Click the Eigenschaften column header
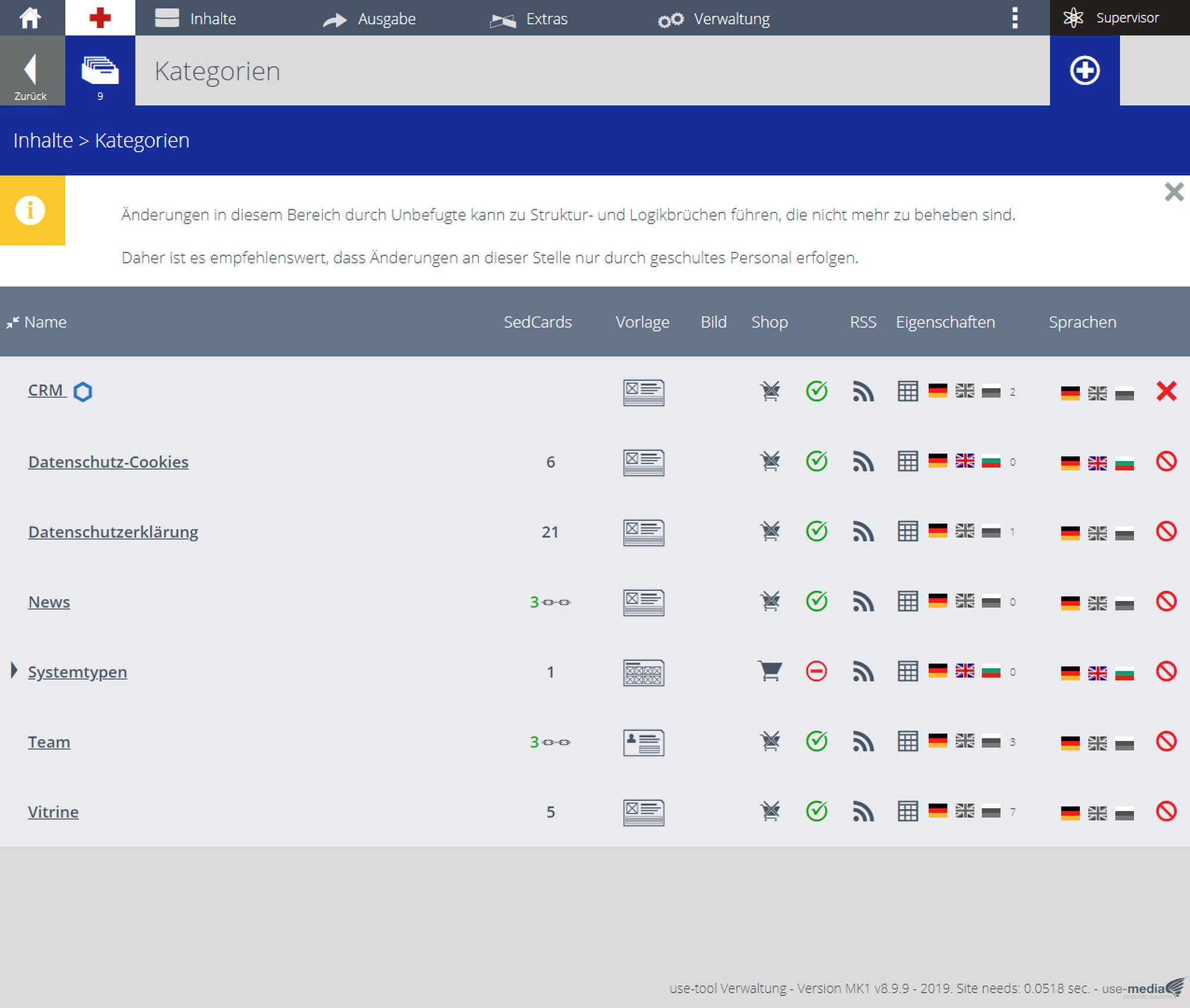The width and height of the screenshot is (1190, 1008). (945, 322)
